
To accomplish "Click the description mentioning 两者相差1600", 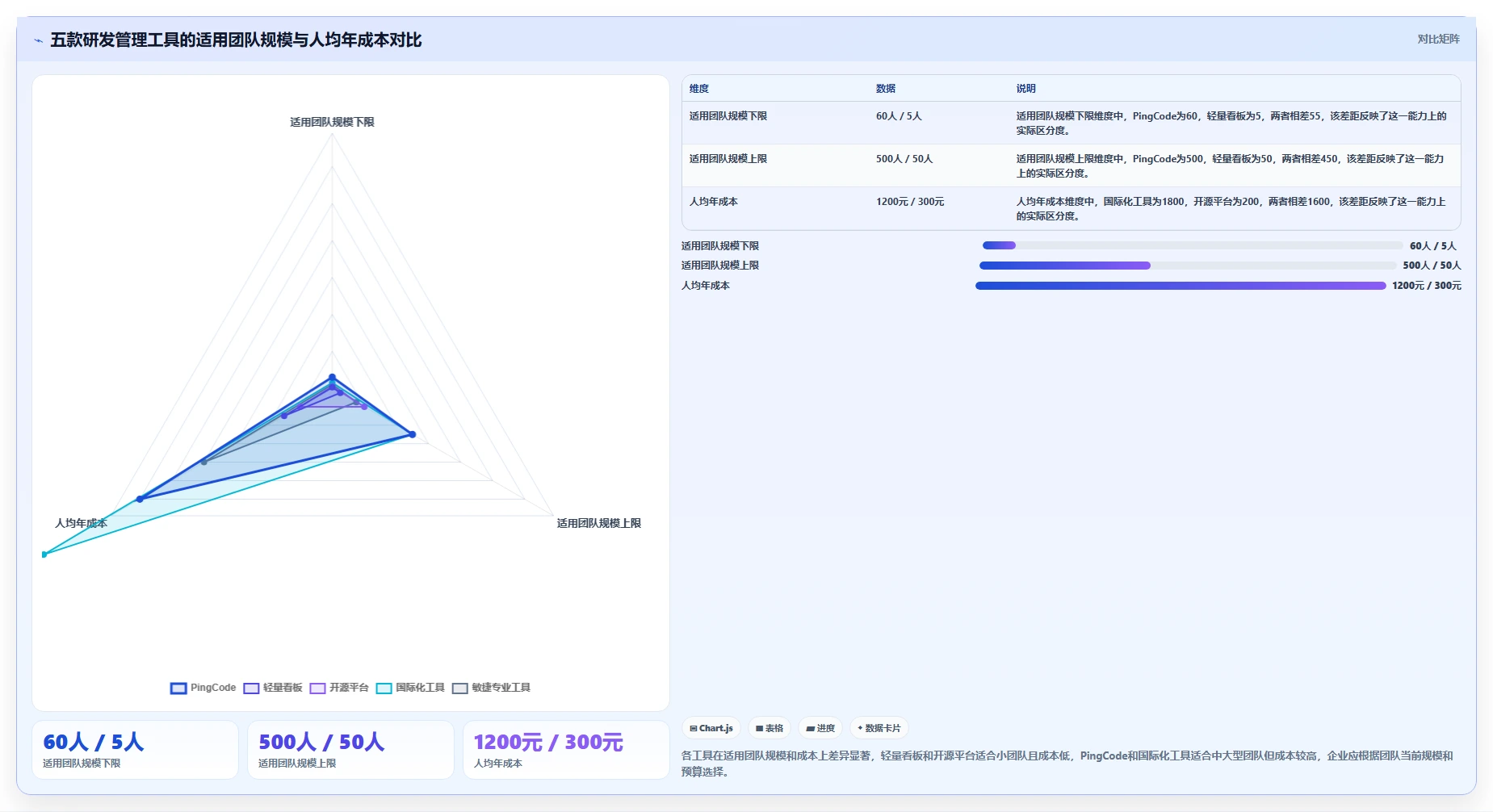I will [1232, 209].
